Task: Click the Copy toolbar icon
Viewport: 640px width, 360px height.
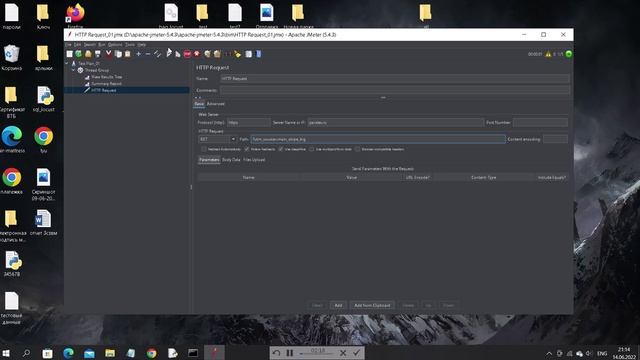Action: [118, 54]
